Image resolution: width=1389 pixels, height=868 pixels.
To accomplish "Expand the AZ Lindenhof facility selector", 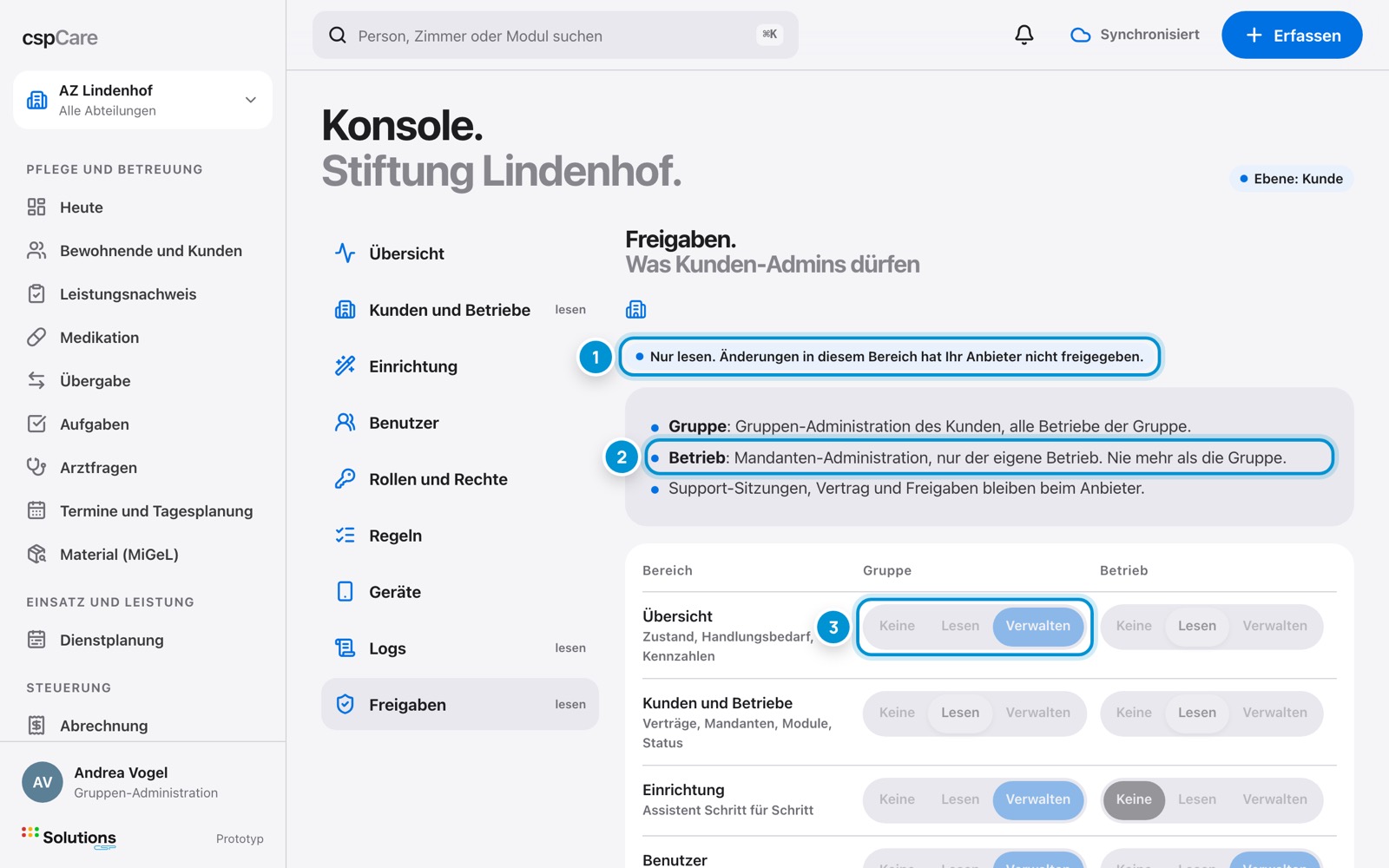I will (142, 100).
